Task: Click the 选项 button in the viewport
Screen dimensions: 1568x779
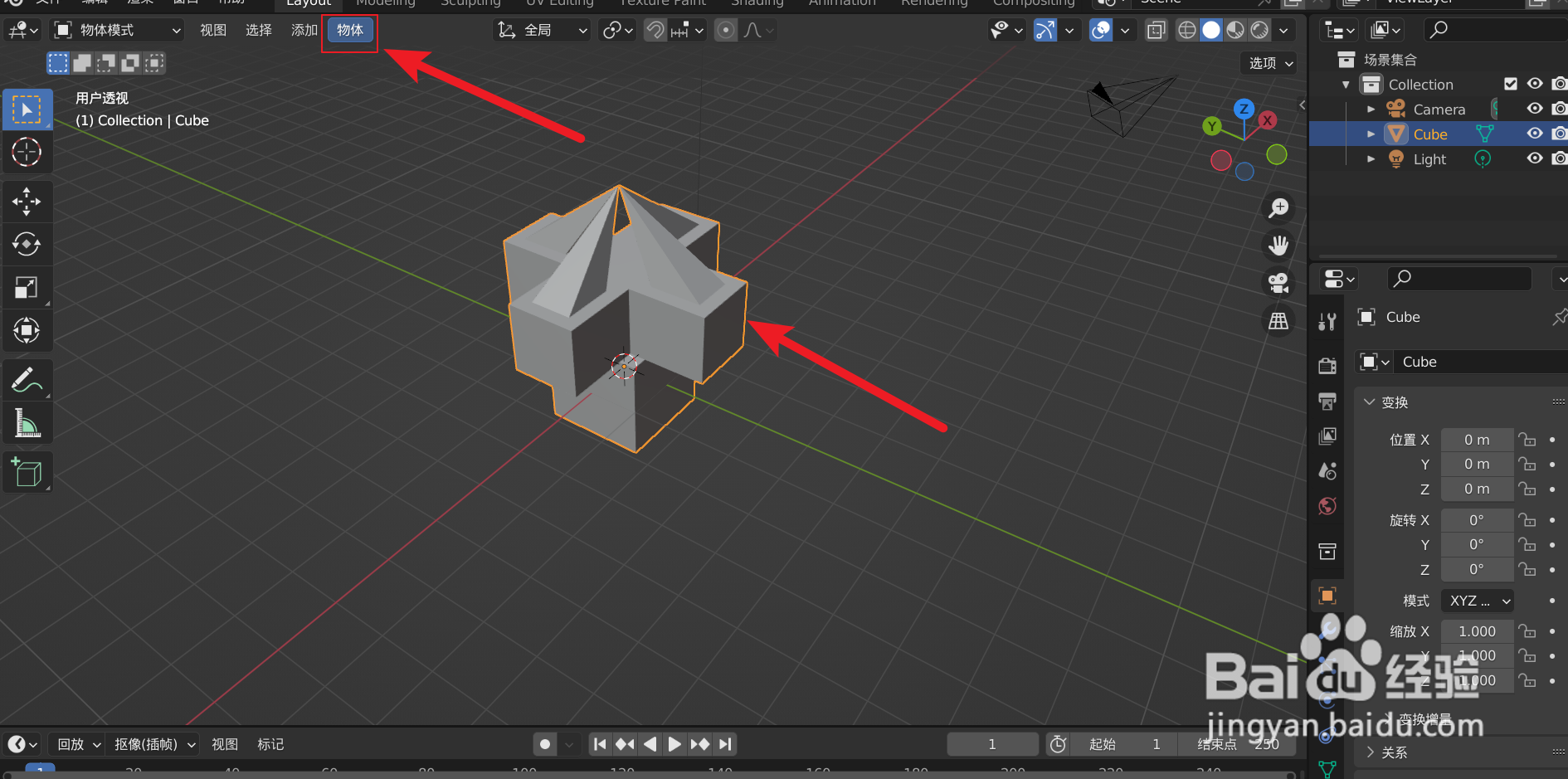Action: (1267, 63)
